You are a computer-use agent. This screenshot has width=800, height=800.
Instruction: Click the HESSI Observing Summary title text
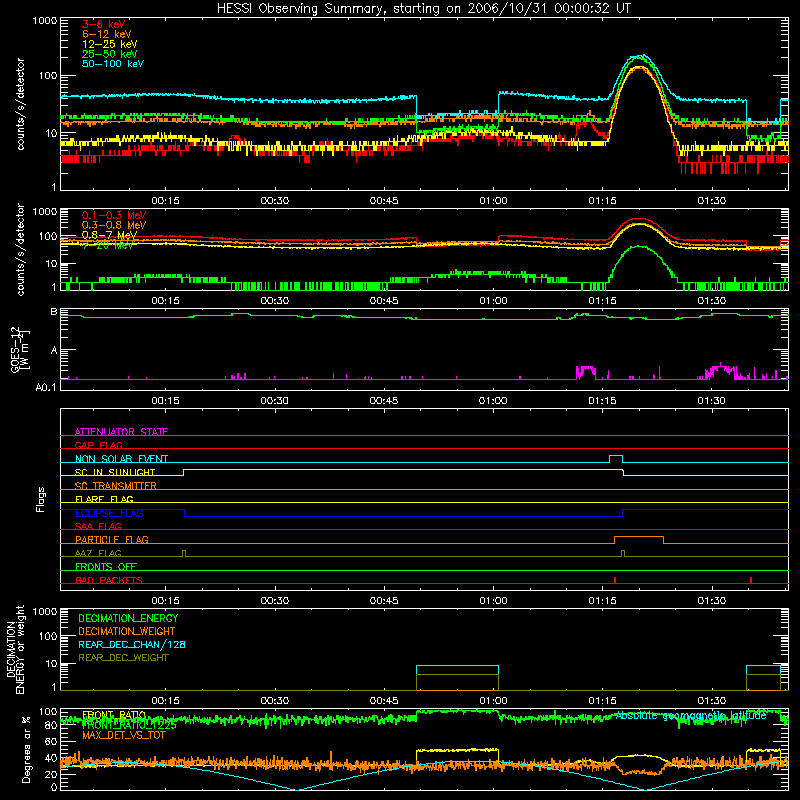coord(424,9)
